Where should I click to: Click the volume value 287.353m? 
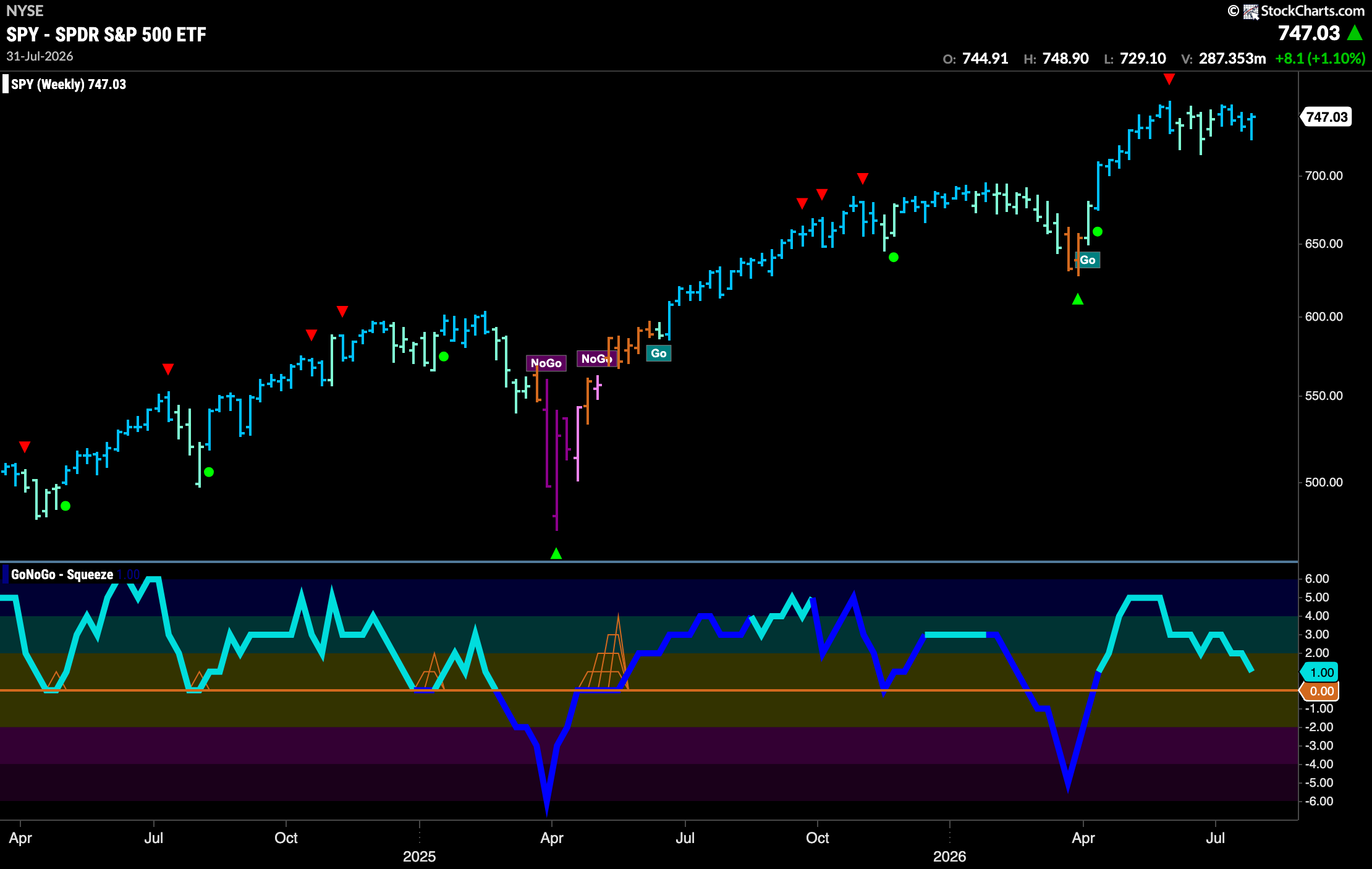[x=1232, y=59]
